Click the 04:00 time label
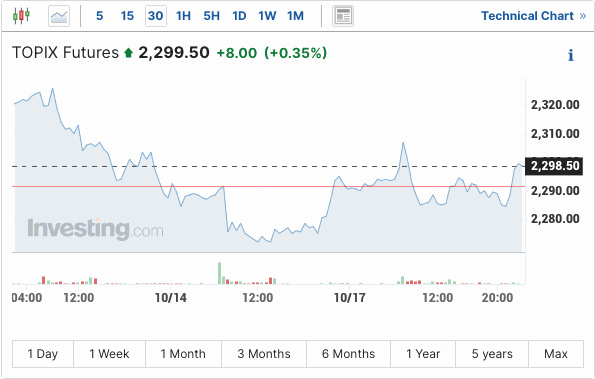Viewport: 595px width, 379px height. click(27, 298)
